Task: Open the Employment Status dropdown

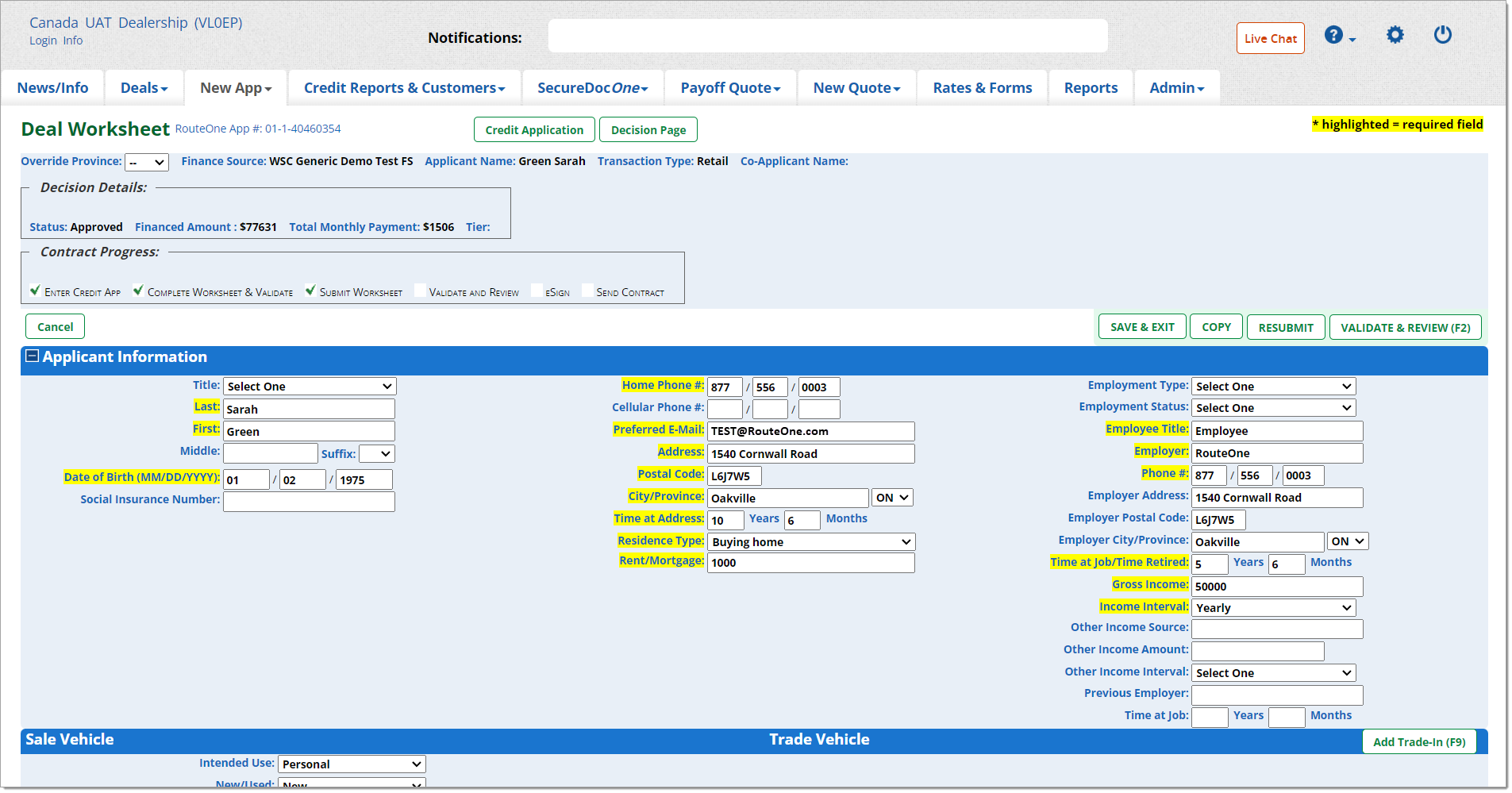Action: tap(1273, 408)
